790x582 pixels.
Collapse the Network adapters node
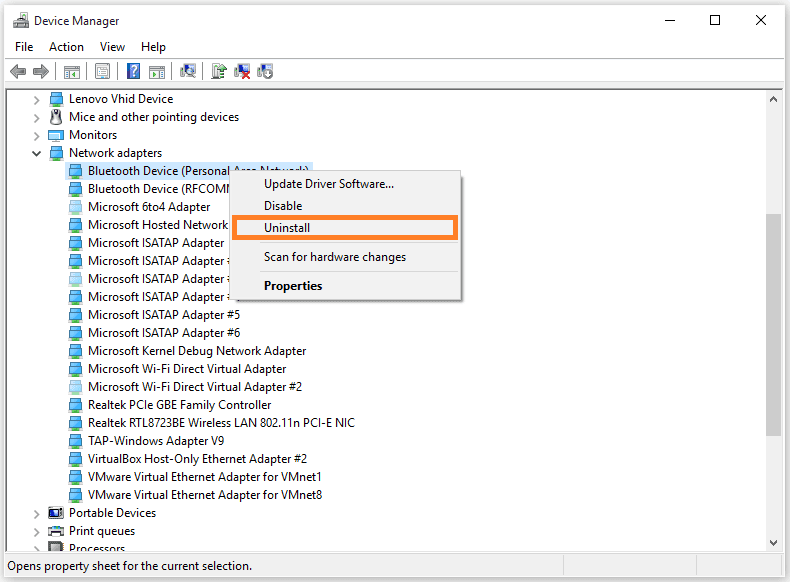coord(36,153)
